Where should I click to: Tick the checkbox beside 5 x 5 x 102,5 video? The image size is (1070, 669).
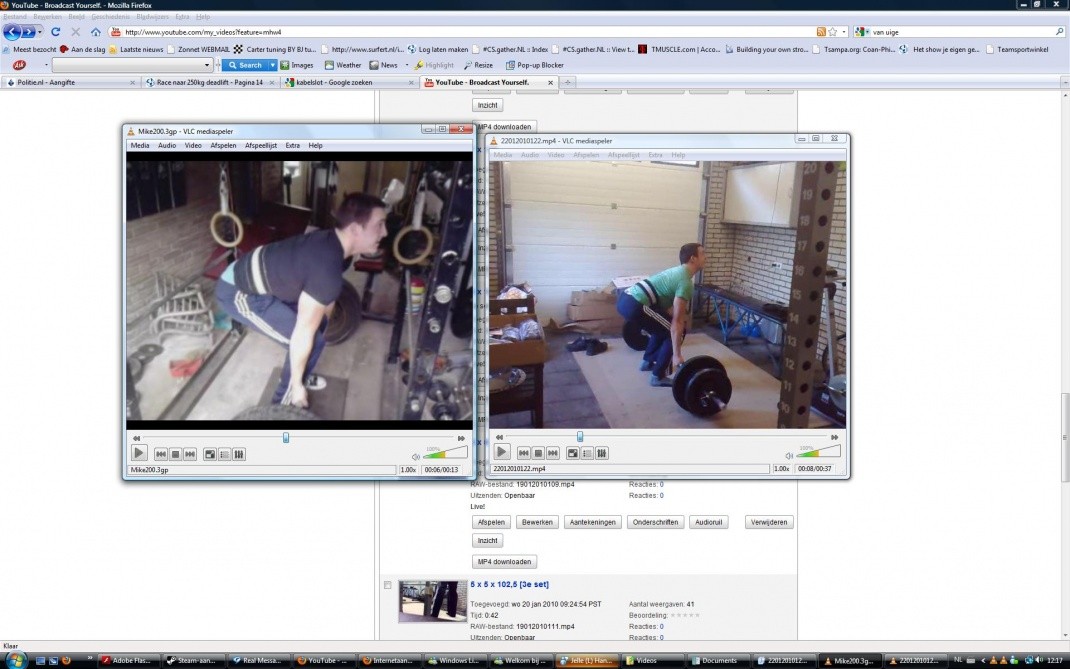coord(387,585)
